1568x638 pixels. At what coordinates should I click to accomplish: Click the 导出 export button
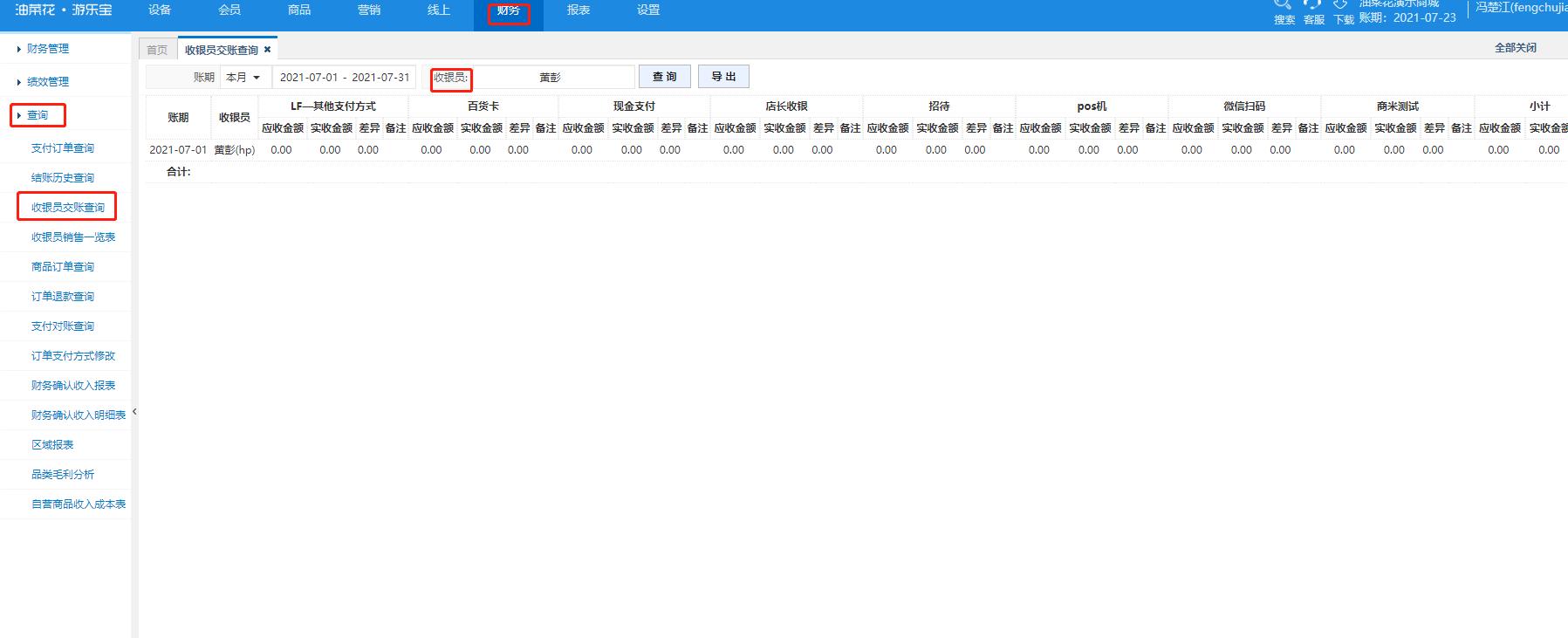coord(723,77)
